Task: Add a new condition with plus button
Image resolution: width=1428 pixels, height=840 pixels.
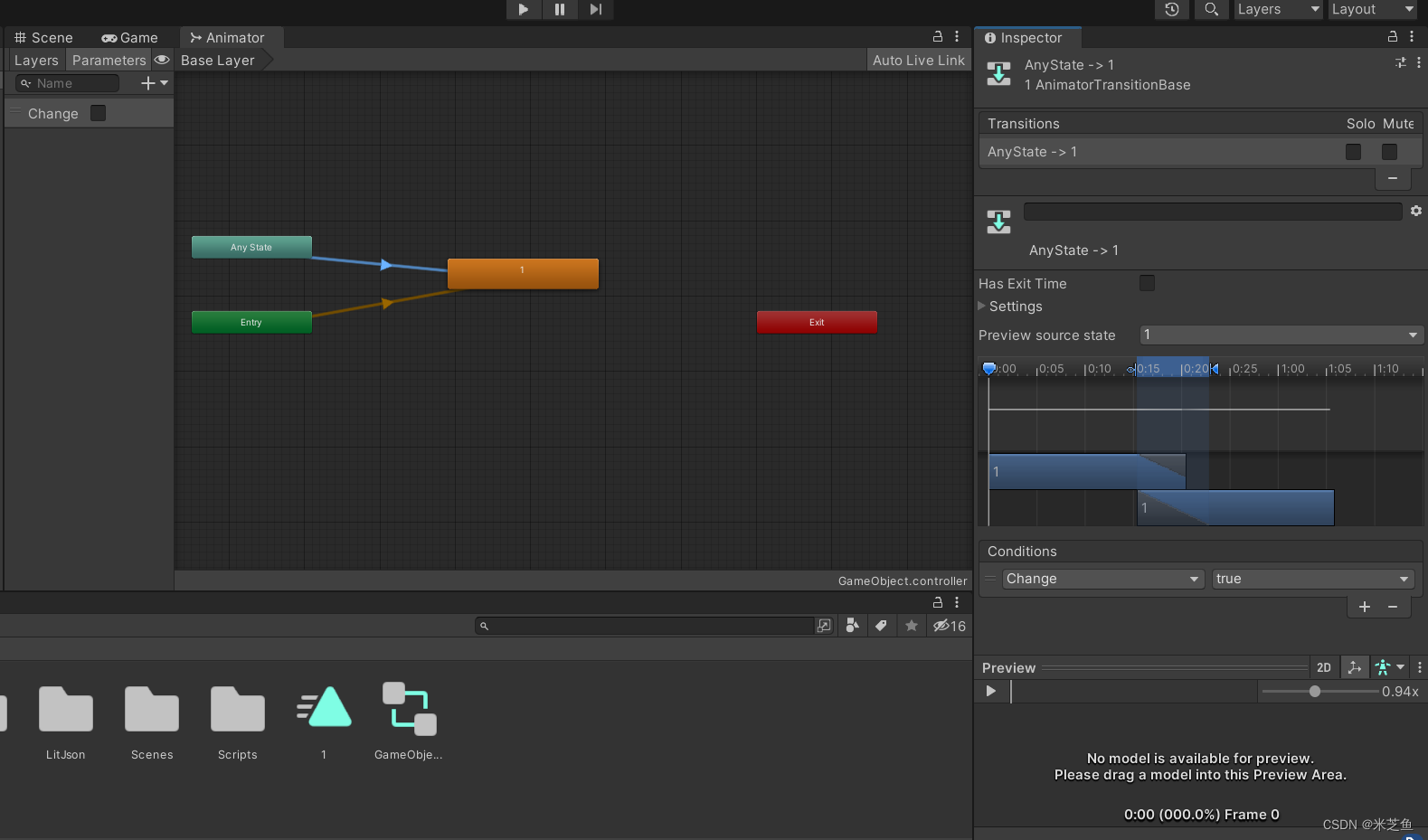Action: pyautogui.click(x=1365, y=607)
